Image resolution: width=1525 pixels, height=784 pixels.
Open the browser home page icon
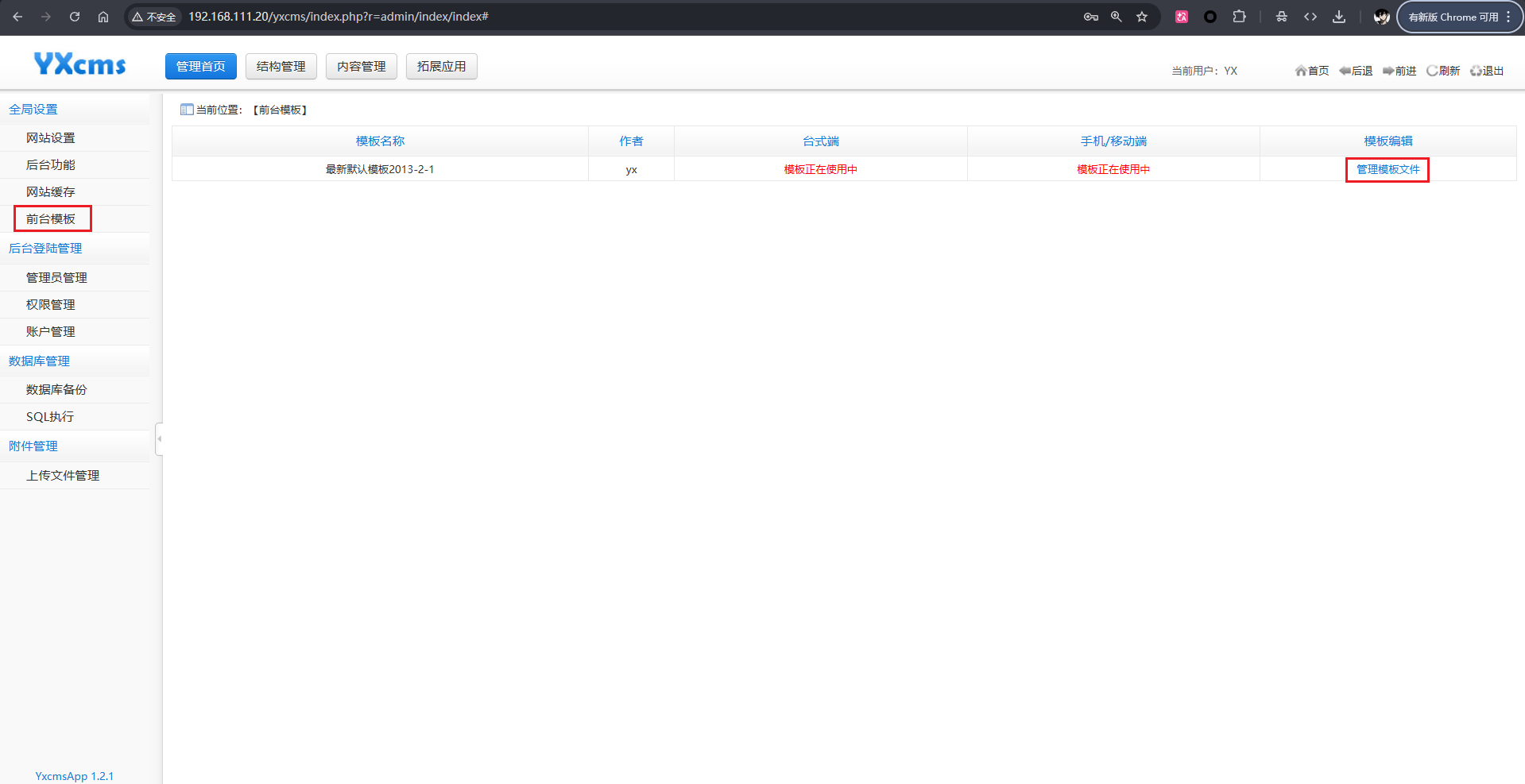103,17
